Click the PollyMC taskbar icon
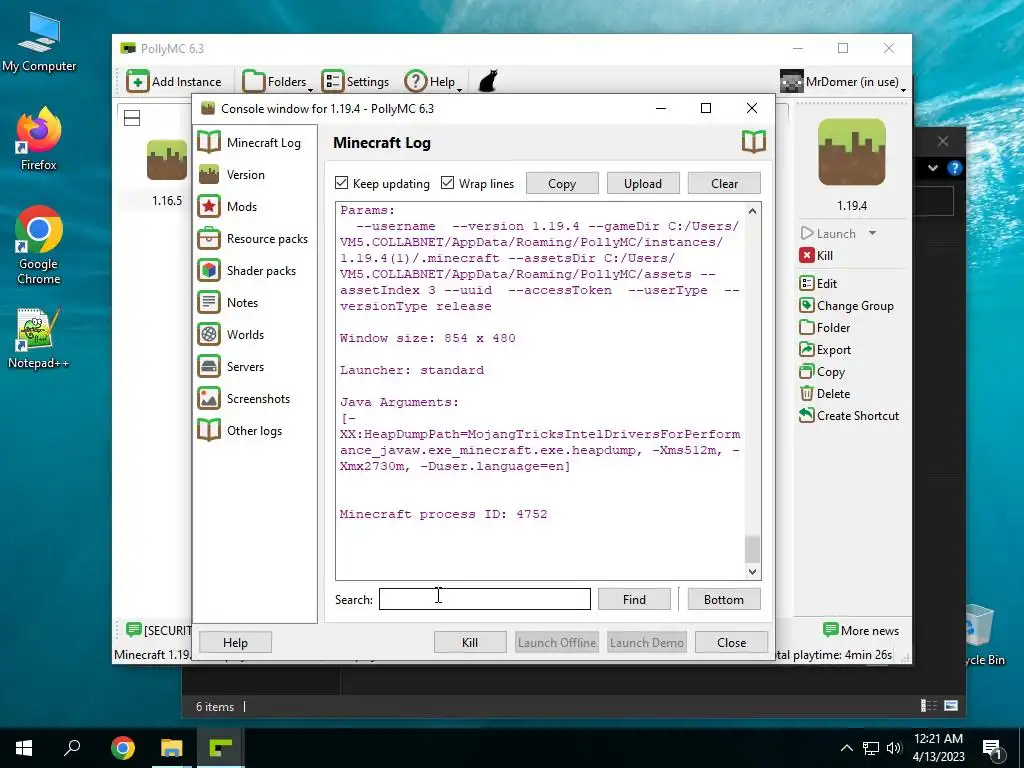The image size is (1024, 768). [220, 748]
